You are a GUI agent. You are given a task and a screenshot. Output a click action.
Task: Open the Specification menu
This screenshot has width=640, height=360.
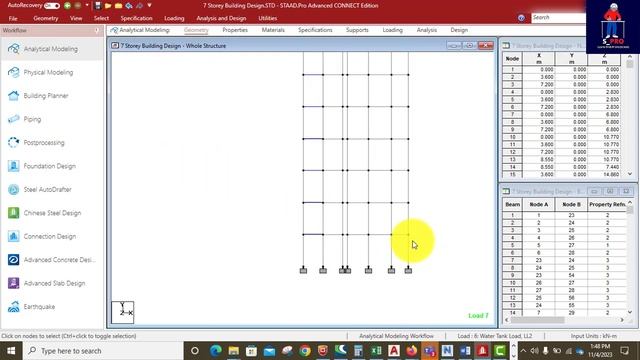(136, 18)
